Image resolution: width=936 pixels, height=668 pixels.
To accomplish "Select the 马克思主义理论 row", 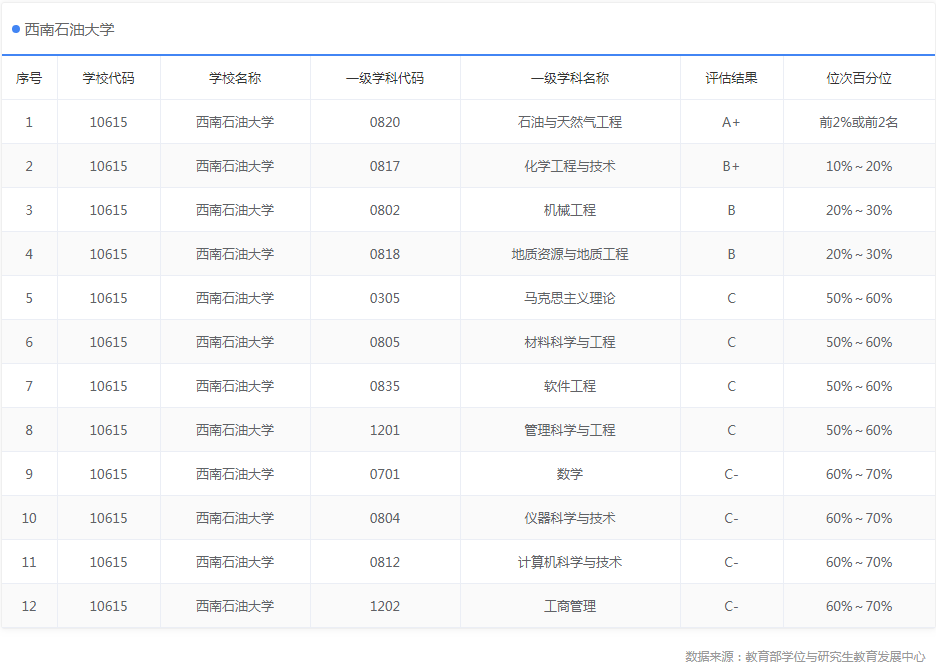I will pos(569,297).
